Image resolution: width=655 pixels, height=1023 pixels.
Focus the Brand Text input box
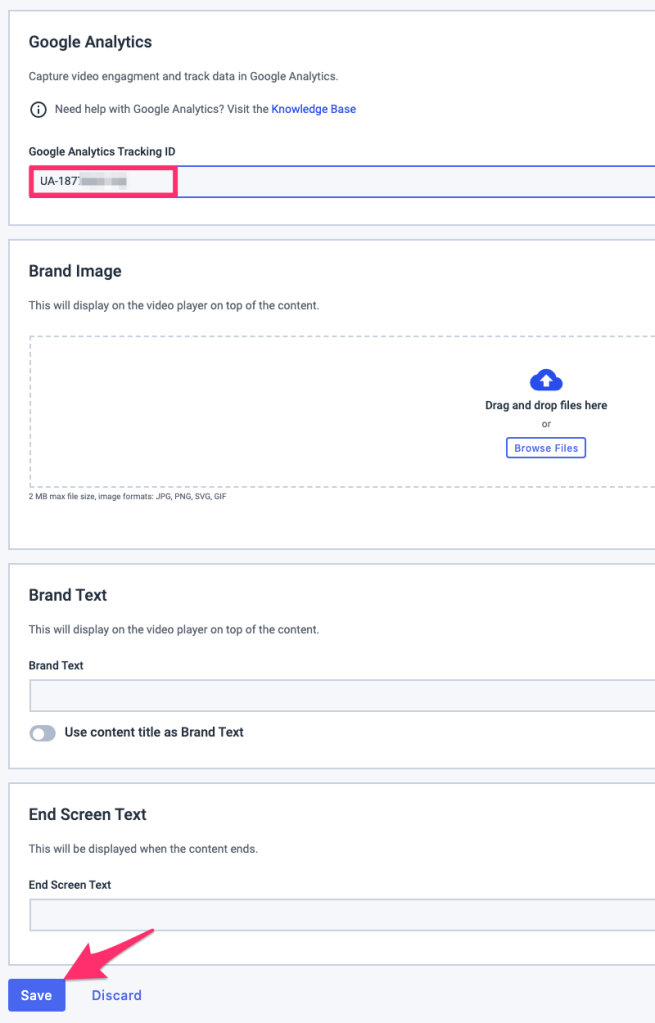click(x=342, y=695)
